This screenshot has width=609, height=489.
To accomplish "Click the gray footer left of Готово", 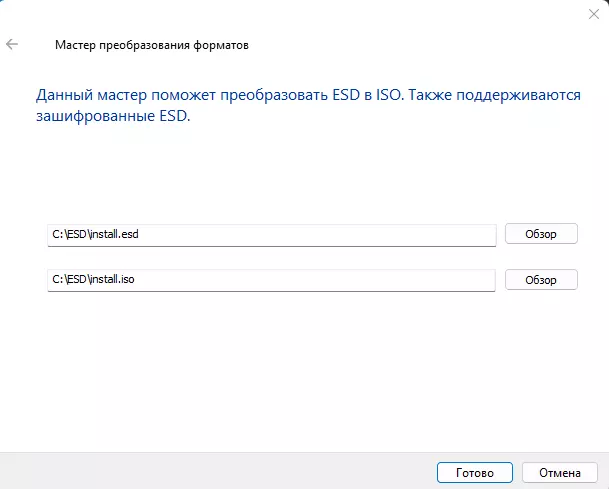I will (200, 471).
